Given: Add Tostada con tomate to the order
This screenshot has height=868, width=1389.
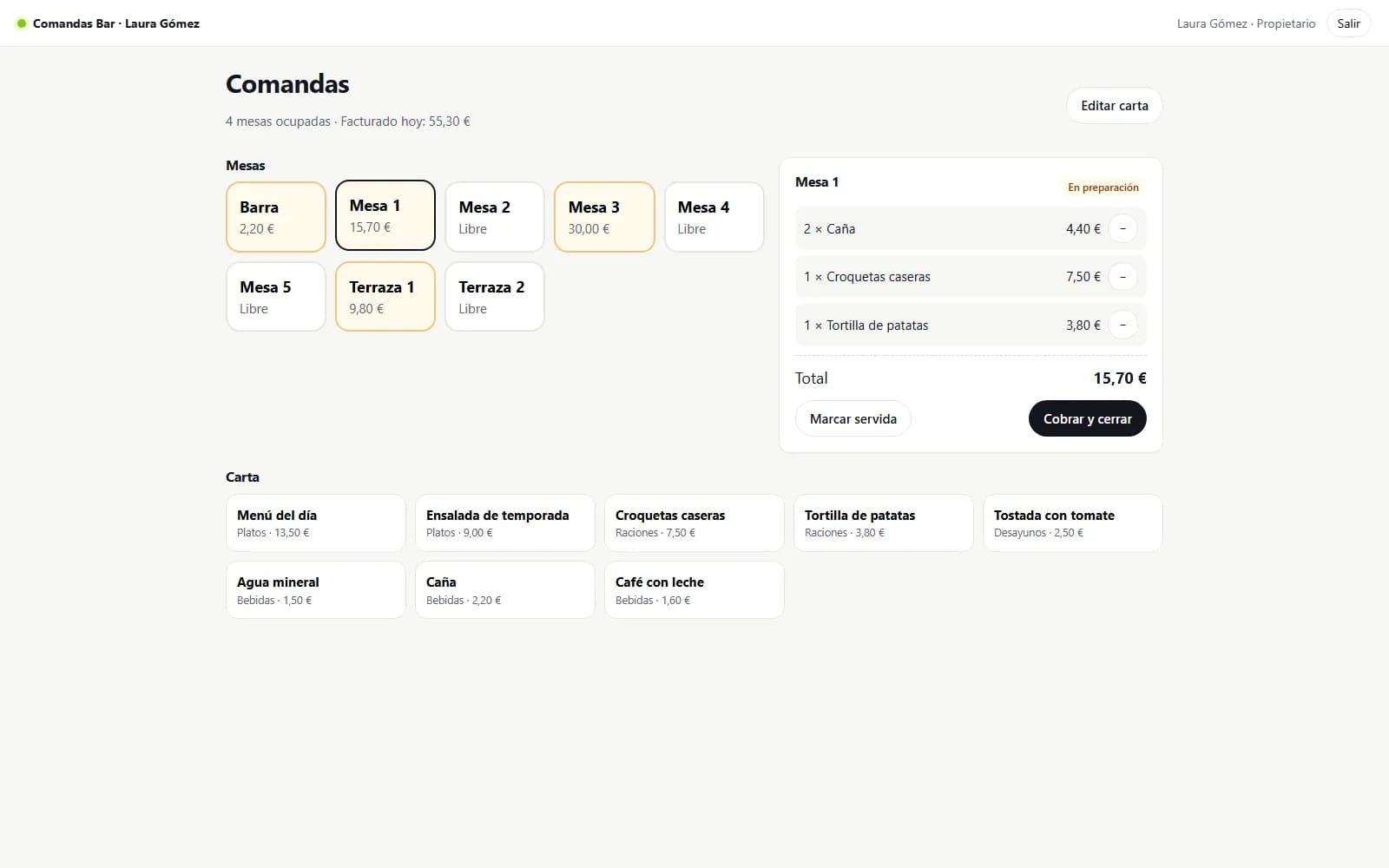Looking at the screenshot, I should 1073,523.
